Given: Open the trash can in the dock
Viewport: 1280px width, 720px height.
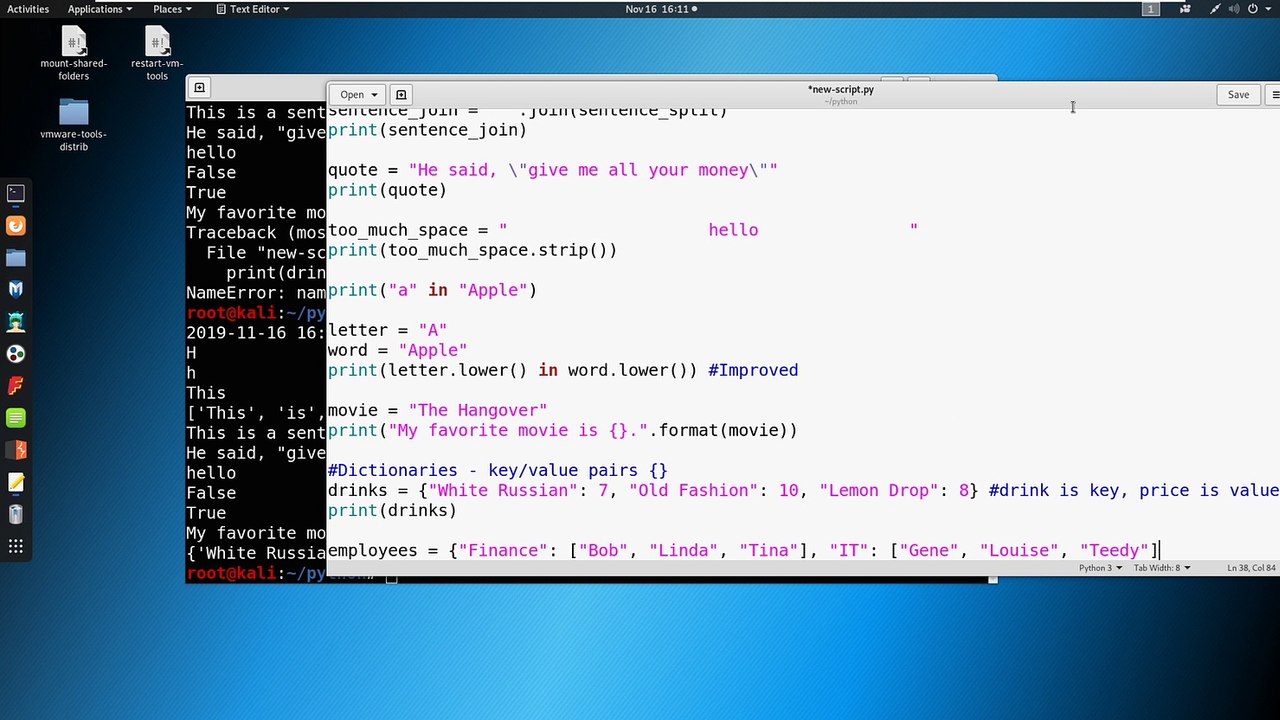Looking at the screenshot, I should click(15, 514).
